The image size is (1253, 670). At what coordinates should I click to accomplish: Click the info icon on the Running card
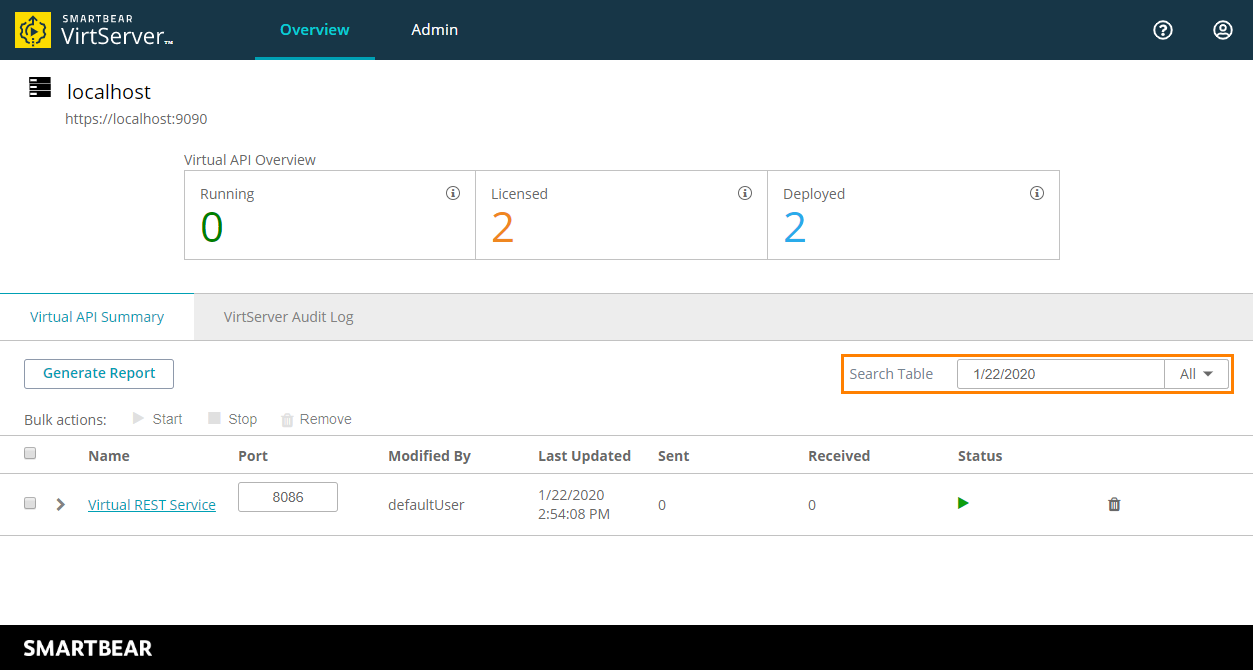coord(453,193)
